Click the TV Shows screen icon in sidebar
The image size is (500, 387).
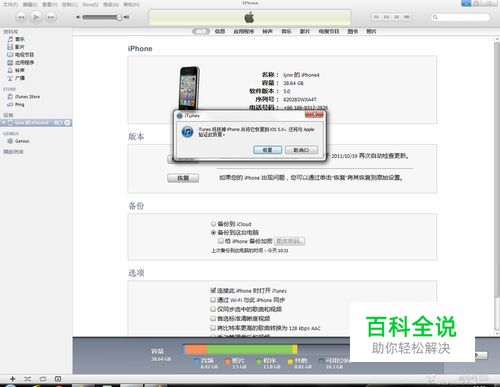[x=10, y=55]
